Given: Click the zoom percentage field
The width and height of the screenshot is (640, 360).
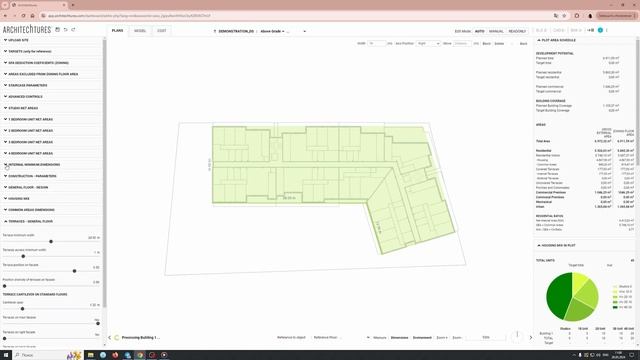Looking at the screenshot, I should 486,338.
